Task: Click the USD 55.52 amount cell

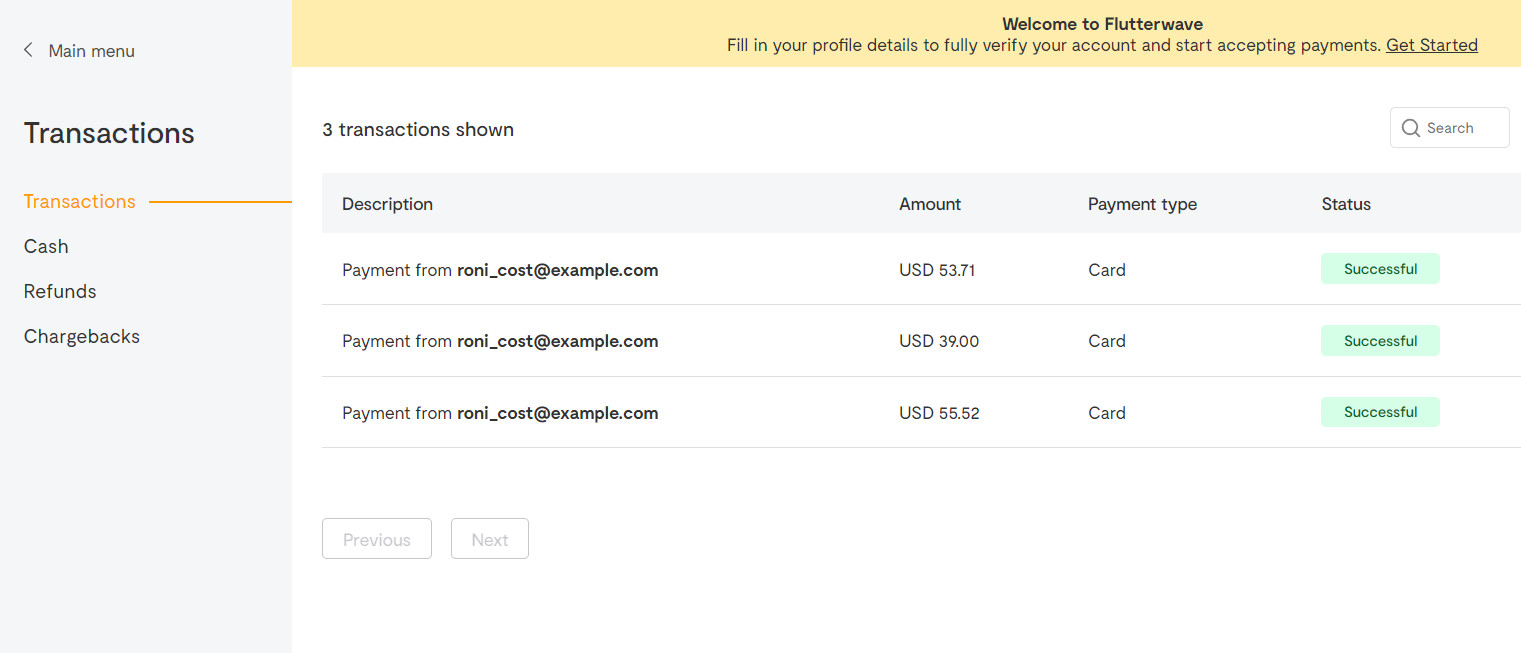Action: coord(939,413)
